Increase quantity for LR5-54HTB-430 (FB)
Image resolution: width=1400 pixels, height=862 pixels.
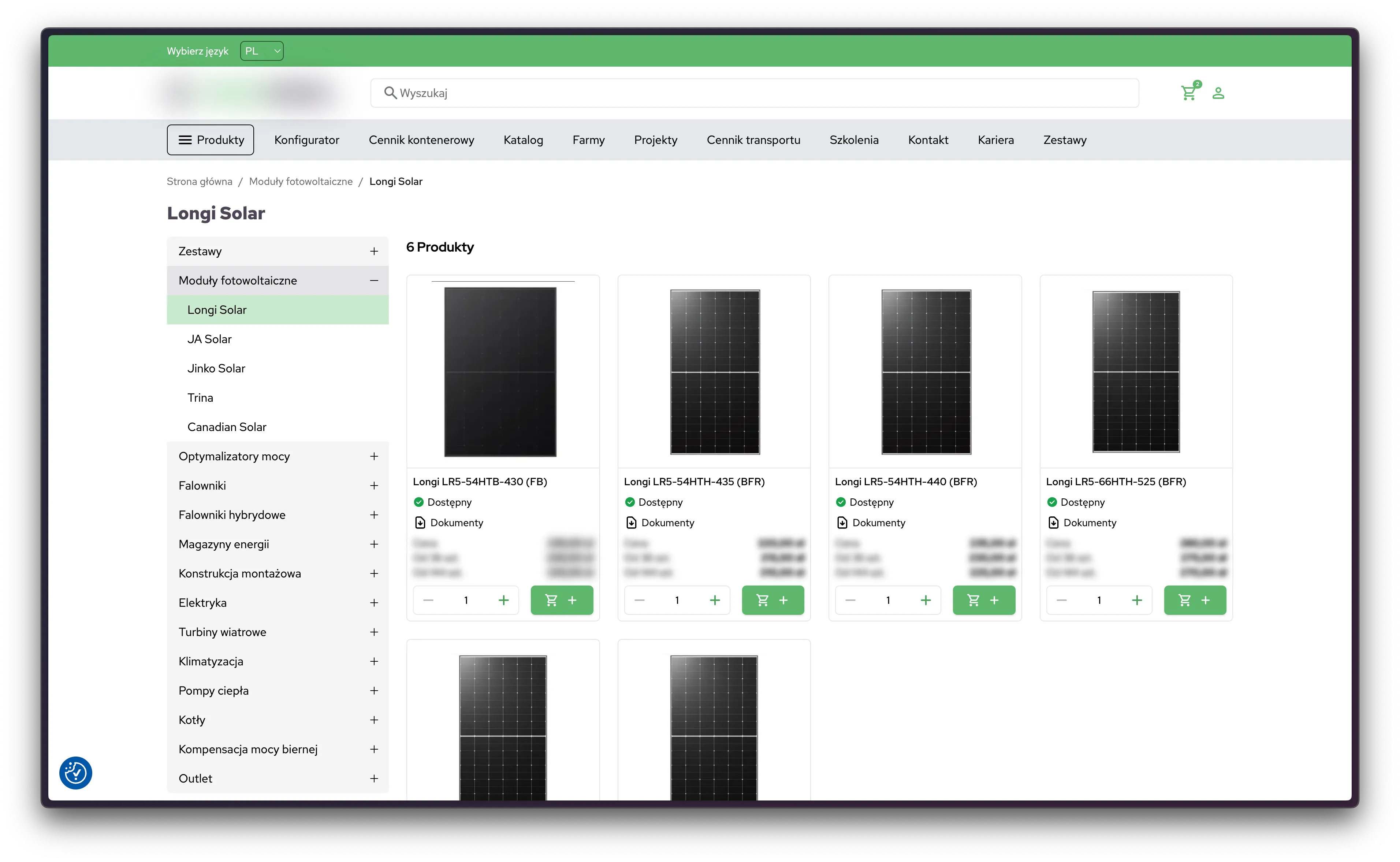504,600
